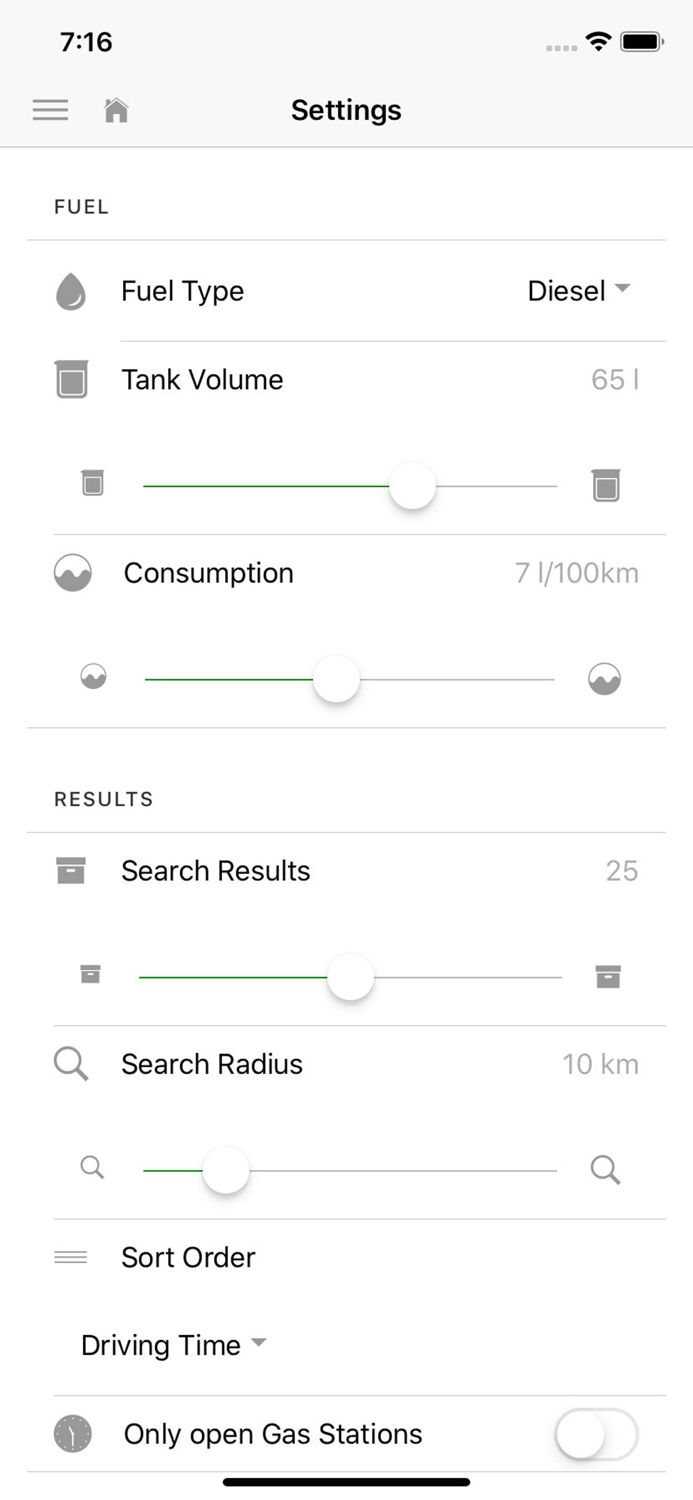Tap the large magnifier icon right of radius slider
693x1500 pixels.
pyautogui.click(x=605, y=1169)
